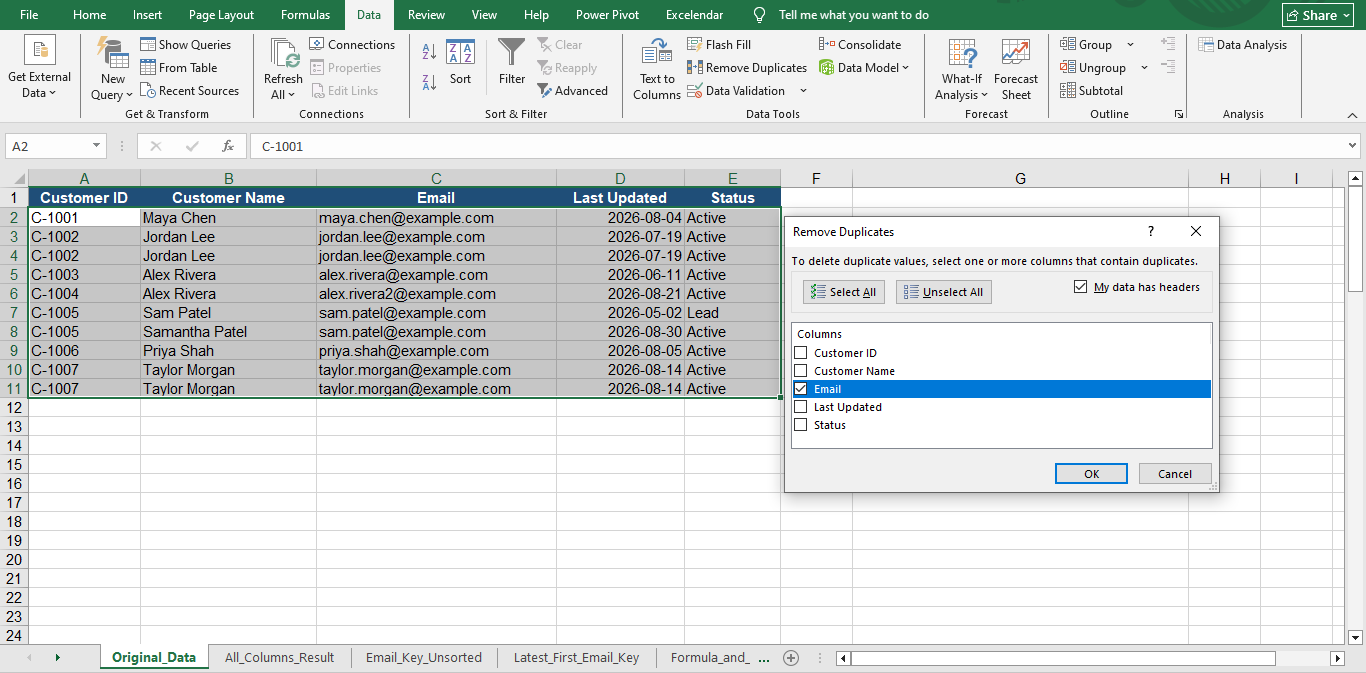This screenshot has height=673, width=1366.
Task: Expand the formula bar
Action: tap(1352, 146)
